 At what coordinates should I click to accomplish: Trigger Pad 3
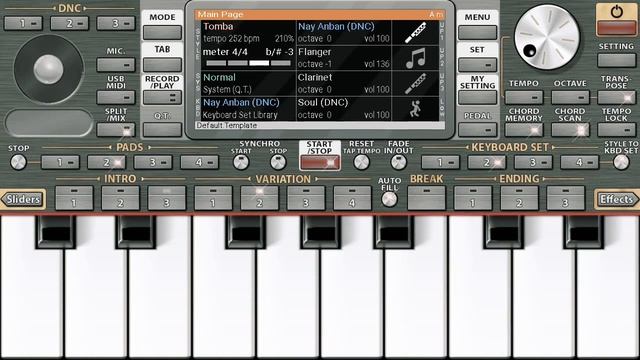pos(153,162)
